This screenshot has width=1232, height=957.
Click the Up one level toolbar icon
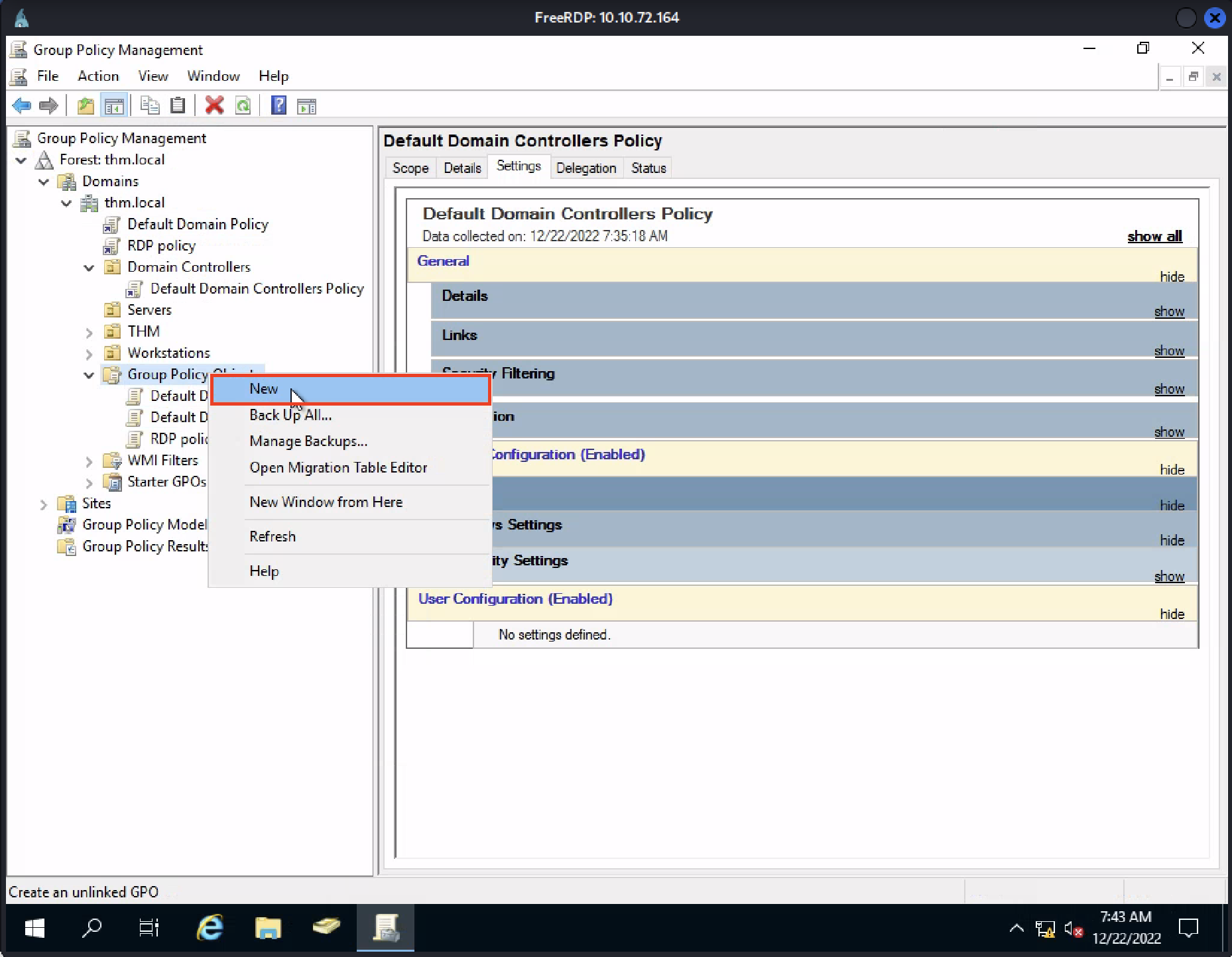(x=86, y=105)
